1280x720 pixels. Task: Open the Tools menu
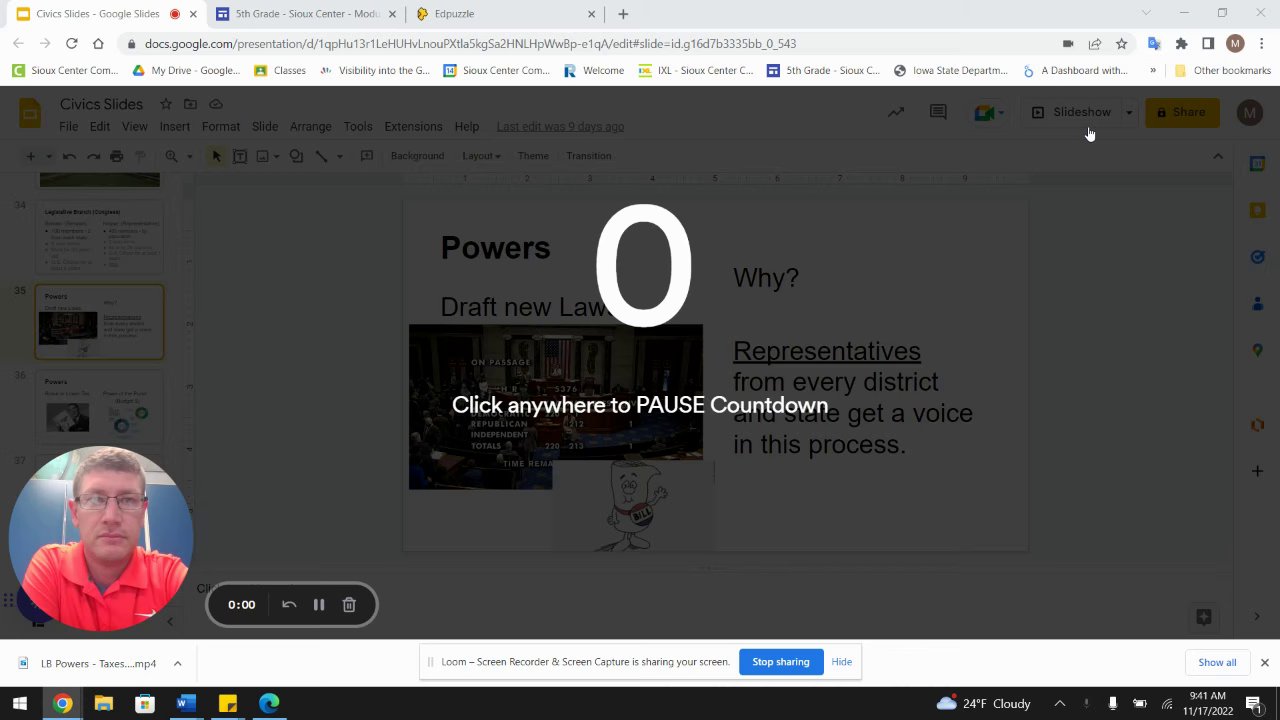pyautogui.click(x=358, y=127)
